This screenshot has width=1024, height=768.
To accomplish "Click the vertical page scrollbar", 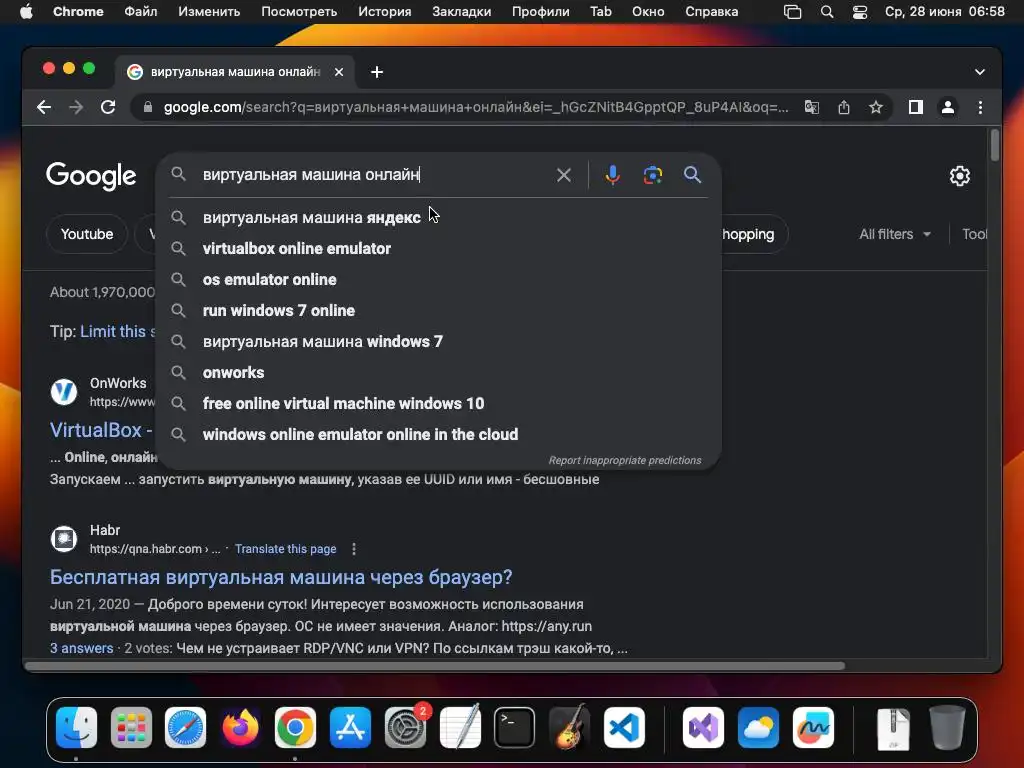I will [x=995, y=145].
